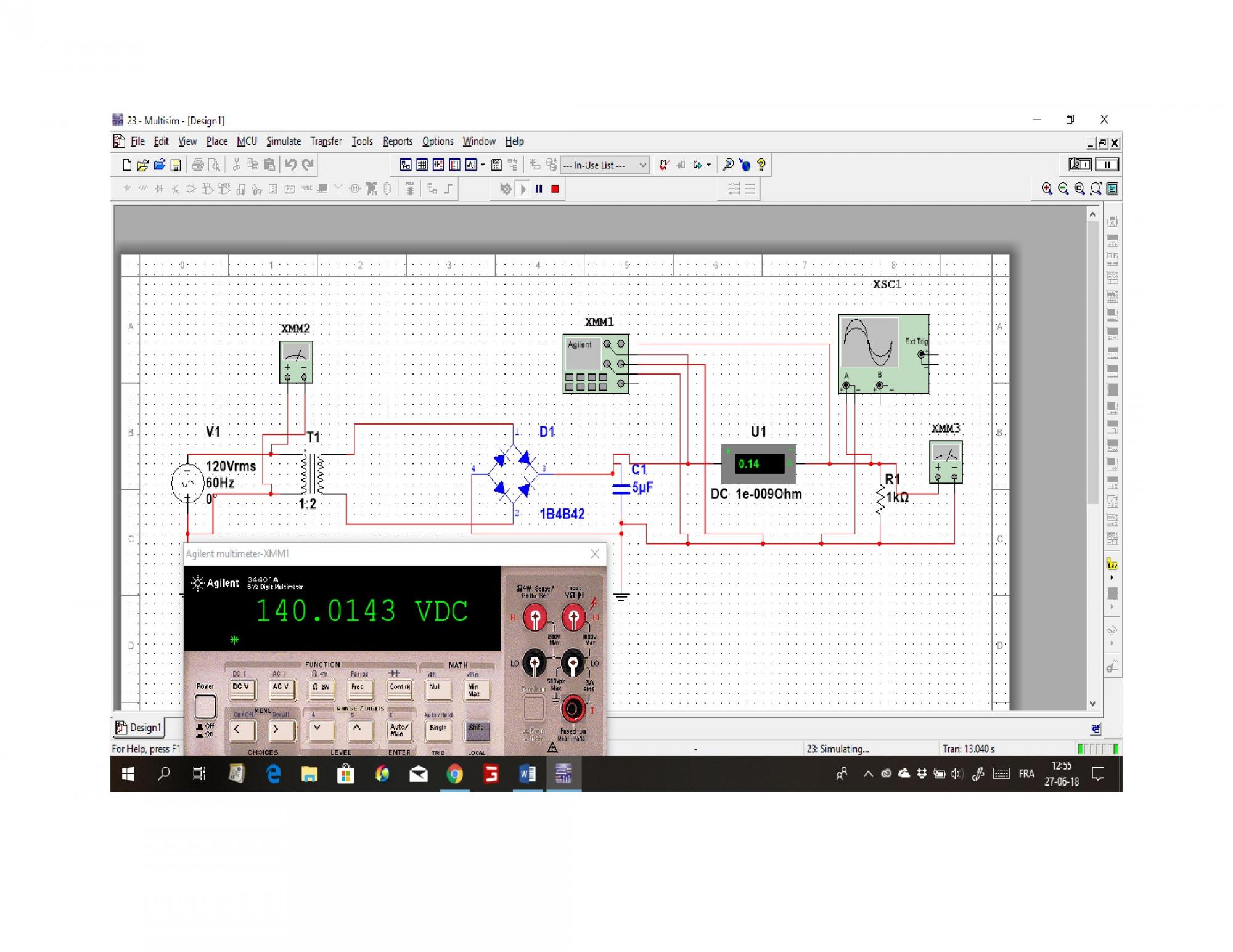Toggle the Terminals front/rear switch
Screen dimensions: 1233x952
coord(534,709)
